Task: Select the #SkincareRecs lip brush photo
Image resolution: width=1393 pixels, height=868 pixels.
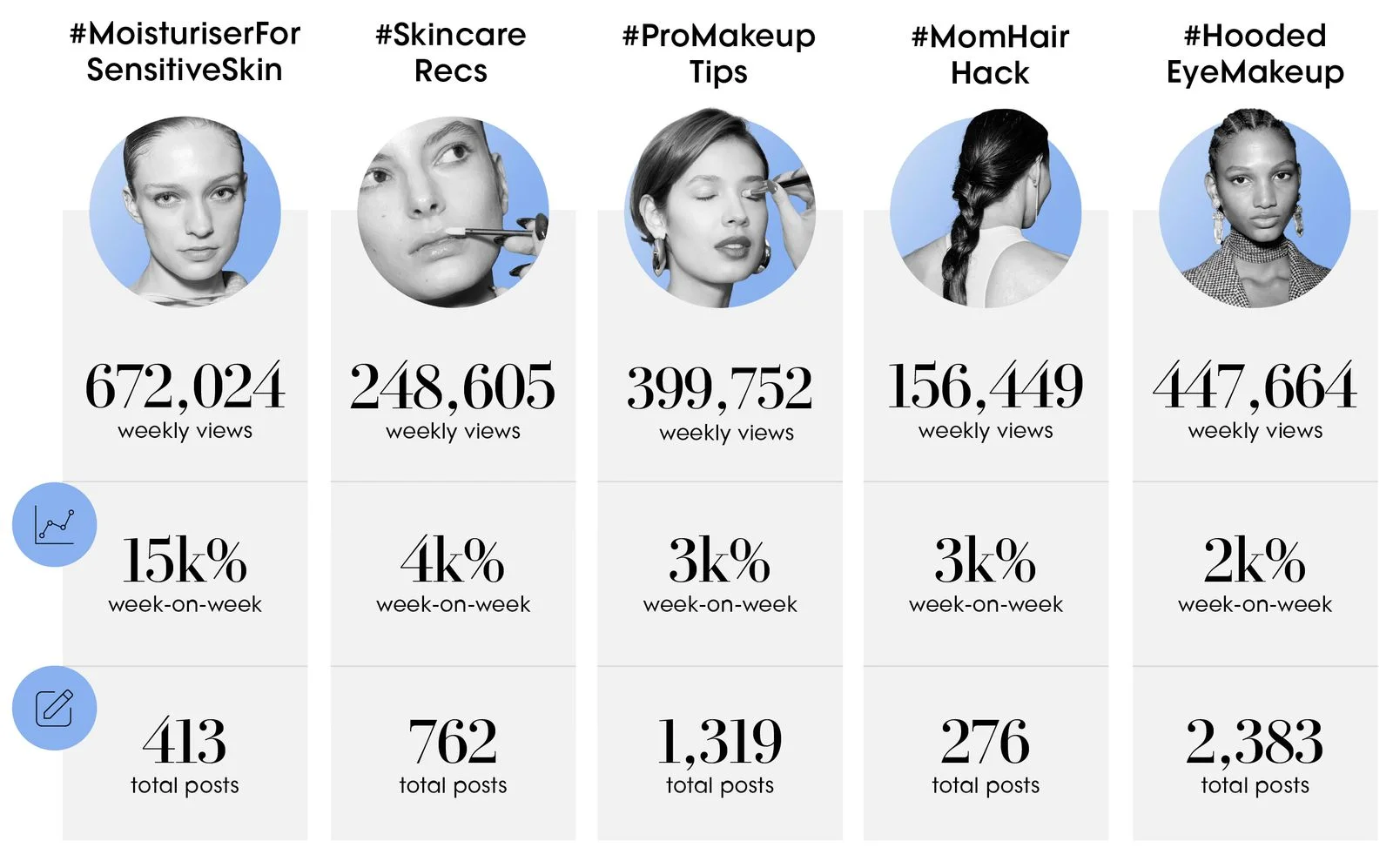Action: (453, 212)
